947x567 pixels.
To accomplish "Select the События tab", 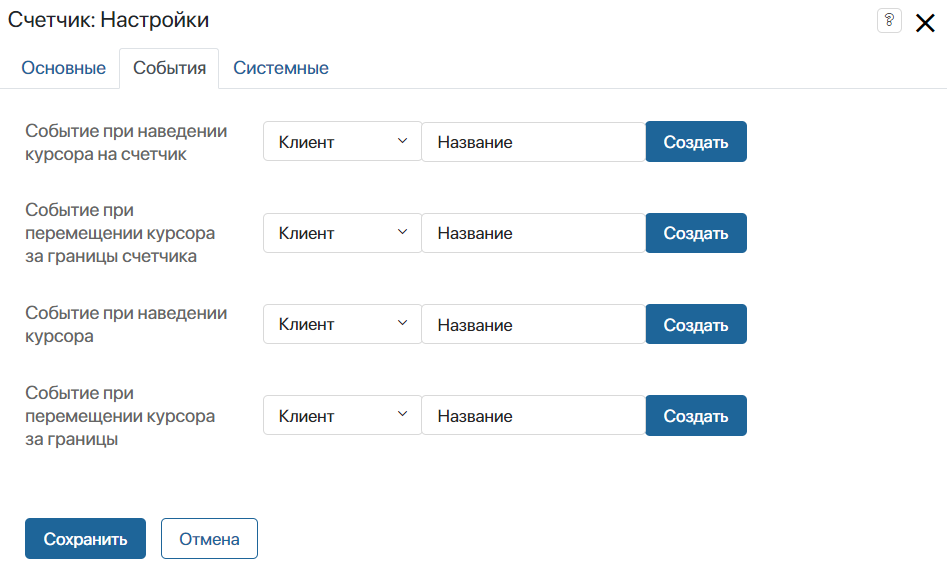I will coord(169,68).
